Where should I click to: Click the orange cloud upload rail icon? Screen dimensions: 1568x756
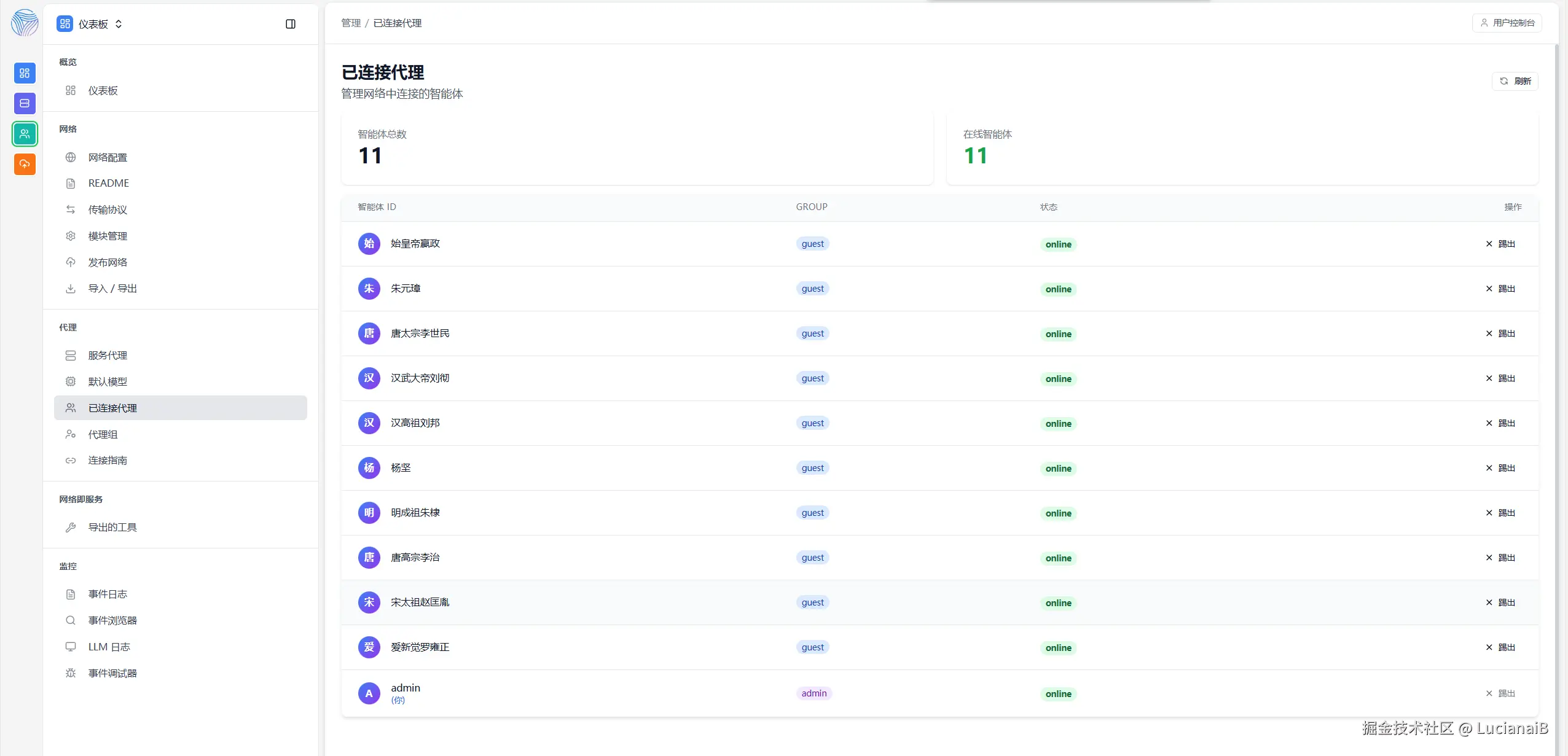(x=25, y=164)
